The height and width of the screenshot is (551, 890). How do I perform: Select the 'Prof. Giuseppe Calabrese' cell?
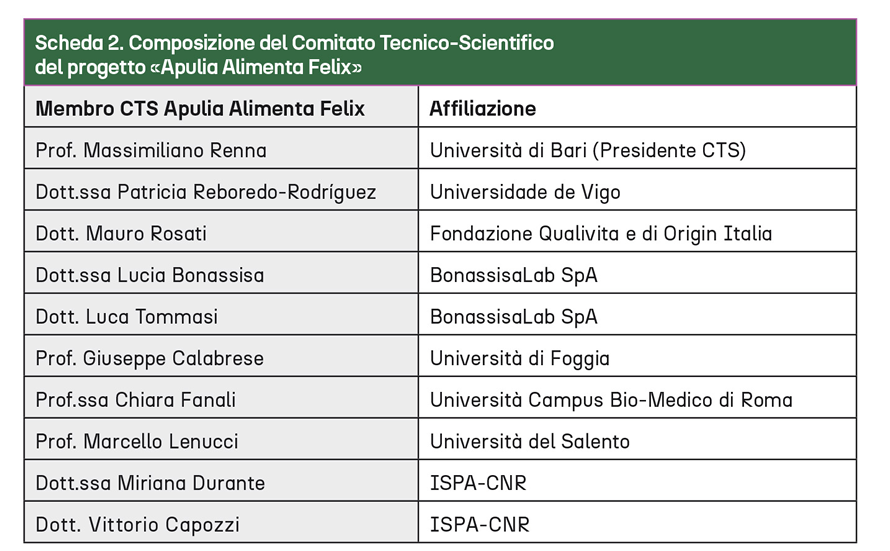click(x=148, y=358)
